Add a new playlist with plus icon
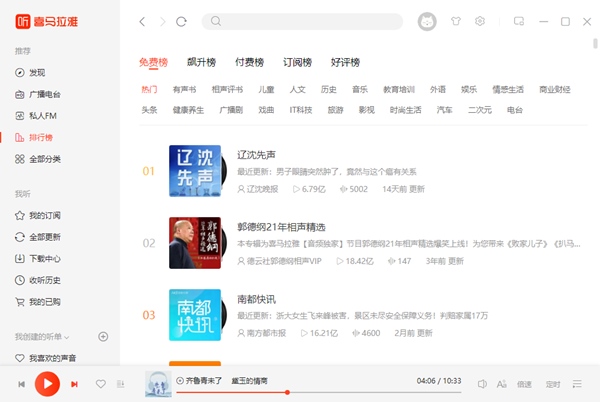The image size is (600, 402). pyautogui.click(x=103, y=336)
